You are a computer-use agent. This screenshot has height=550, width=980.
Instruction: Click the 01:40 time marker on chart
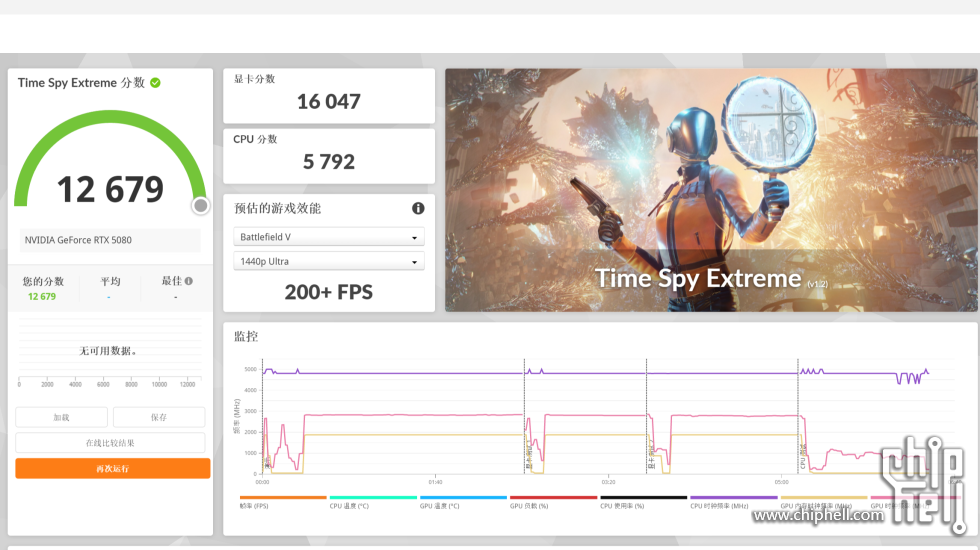[x=436, y=482]
